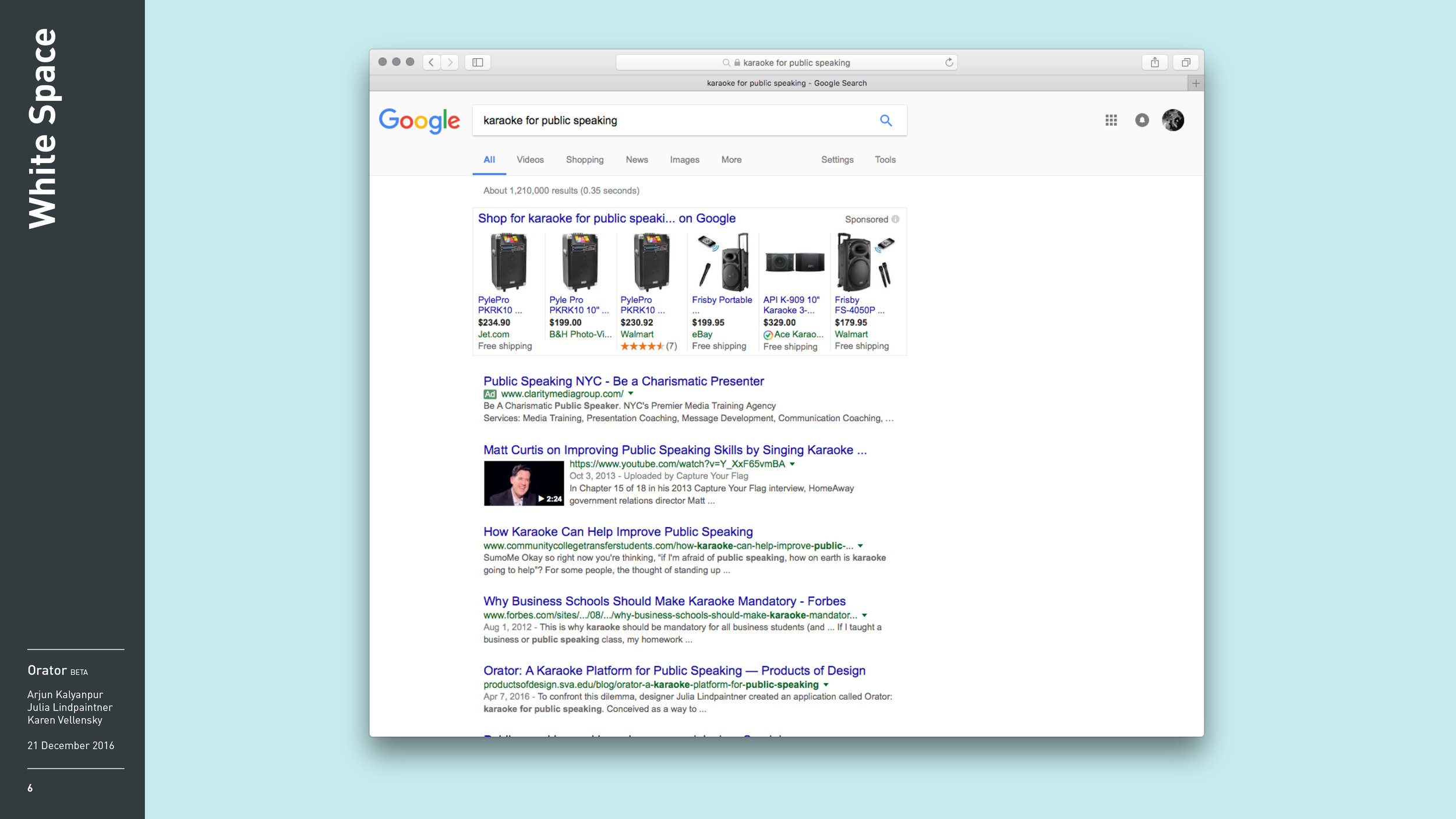This screenshot has width=1456, height=819.
Task: Click the $230.92 PylePro Walmart speaker image
Action: tap(651, 262)
